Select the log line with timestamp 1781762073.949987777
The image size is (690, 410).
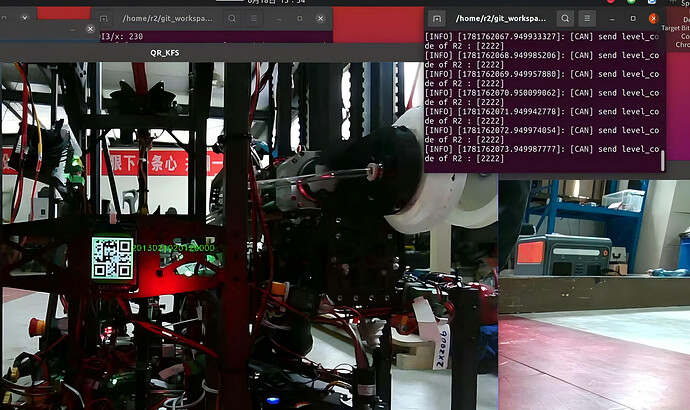(x=542, y=149)
